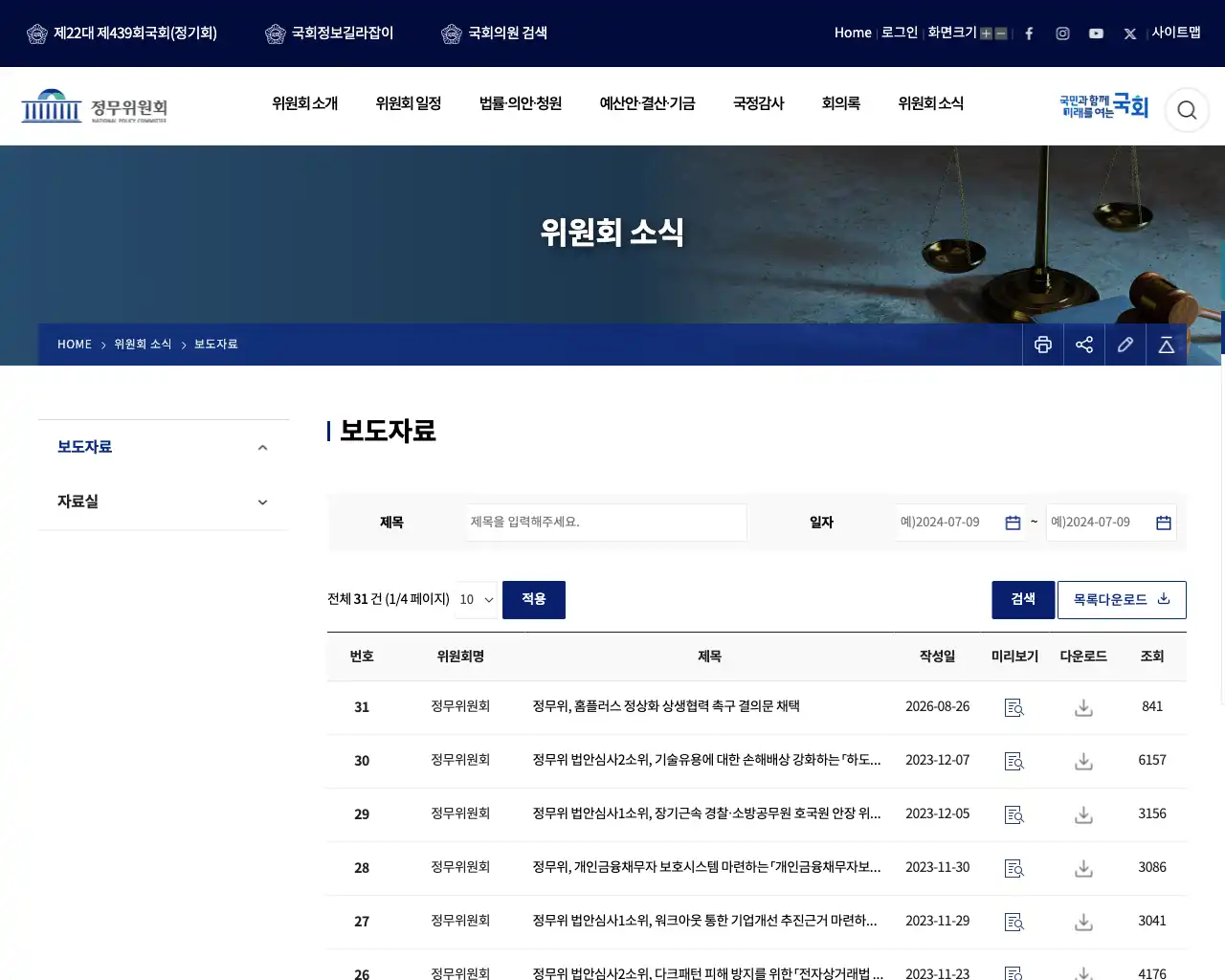The height and width of the screenshot is (980, 1225).
Task: Open the 국정감사 menu
Action: (x=758, y=103)
